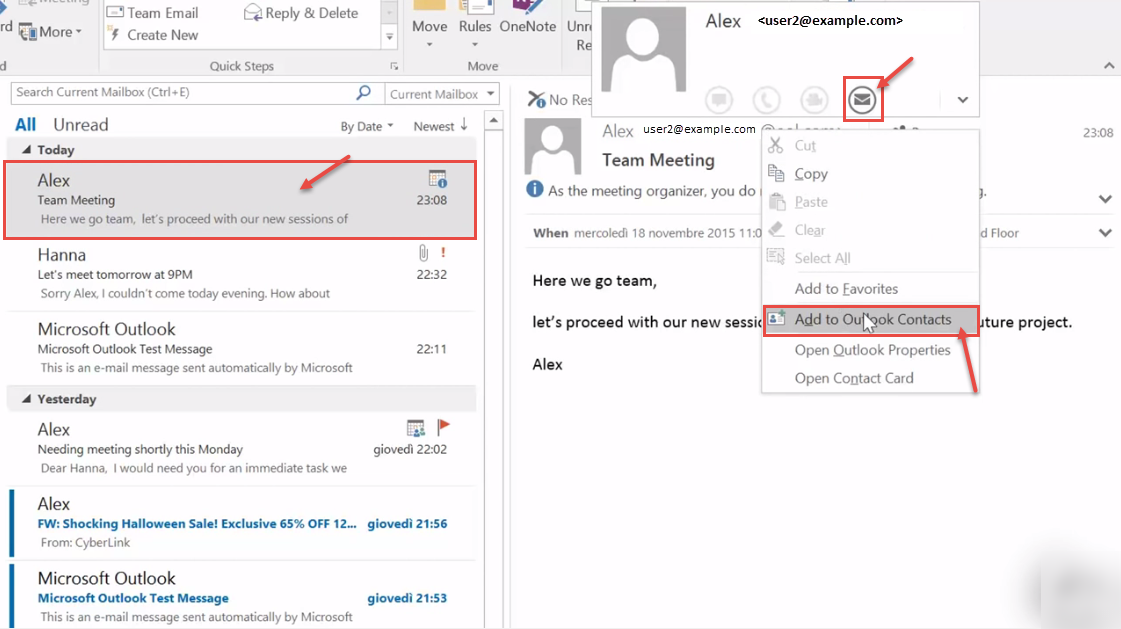The width and height of the screenshot is (1121, 629).
Task: Collapse the Today group
Action: [26, 149]
